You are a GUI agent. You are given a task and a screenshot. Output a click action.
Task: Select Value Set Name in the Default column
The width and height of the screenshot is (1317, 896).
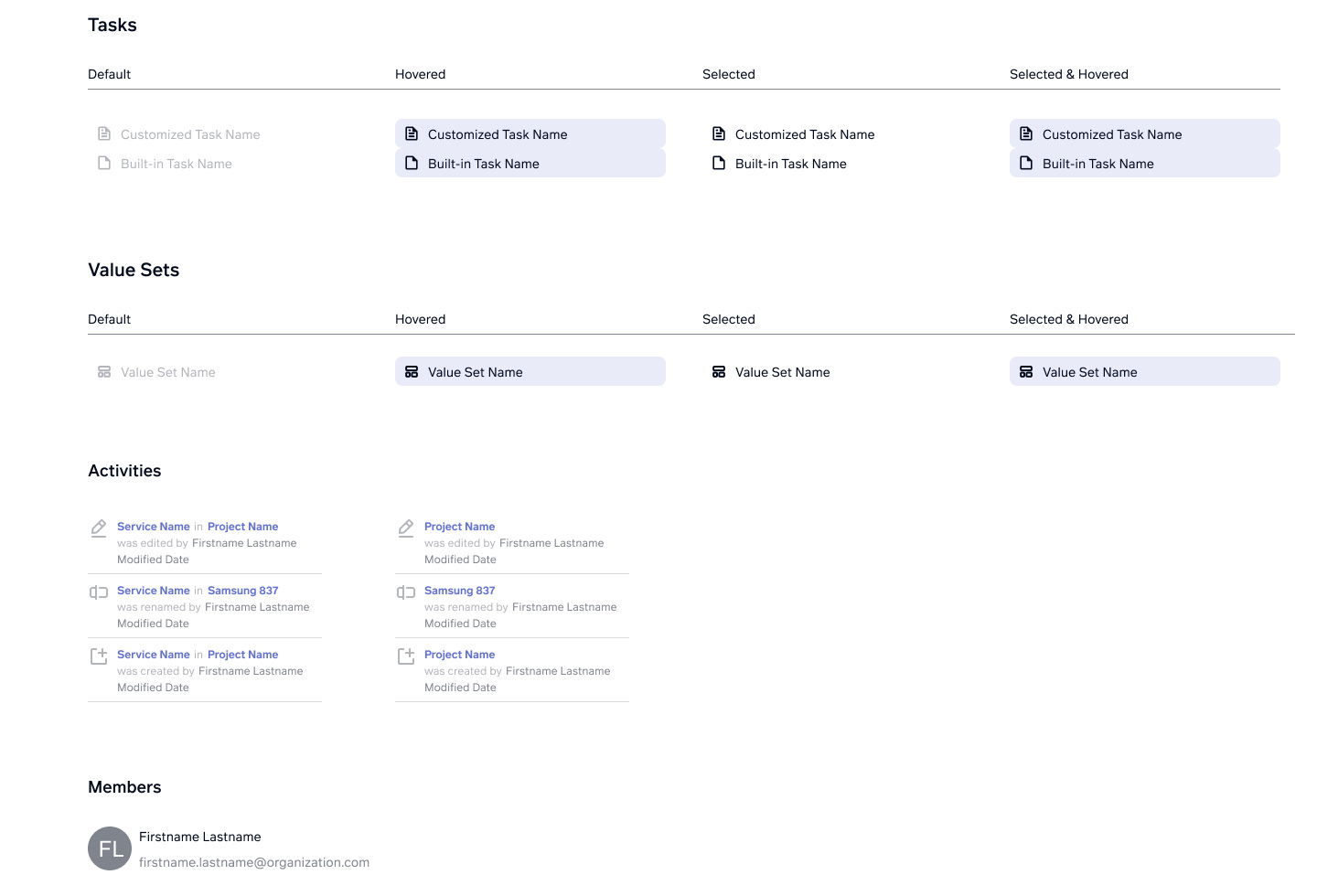pyautogui.click(x=168, y=372)
